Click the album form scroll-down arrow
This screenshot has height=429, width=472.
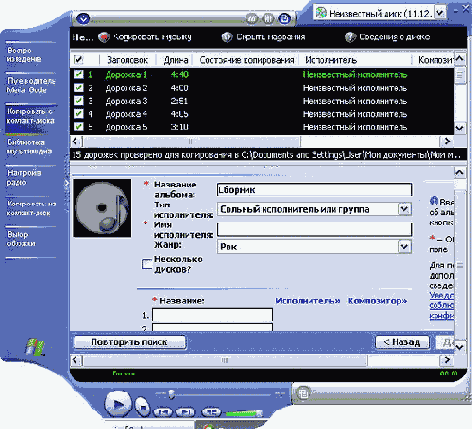coord(460,347)
